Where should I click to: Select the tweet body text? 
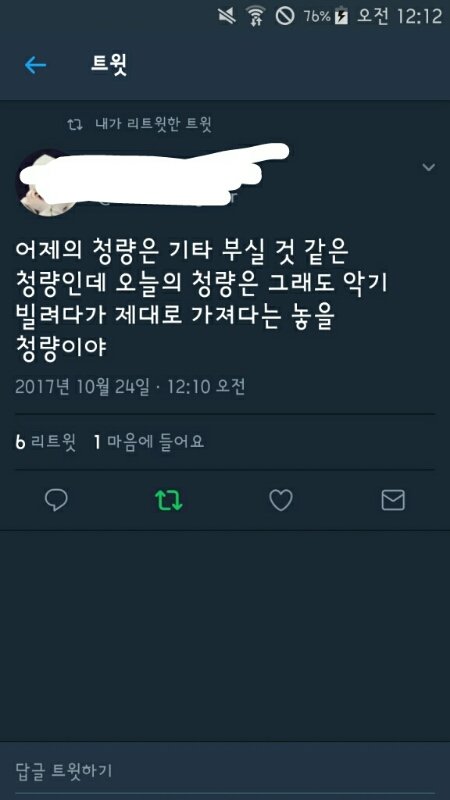(x=202, y=299)
